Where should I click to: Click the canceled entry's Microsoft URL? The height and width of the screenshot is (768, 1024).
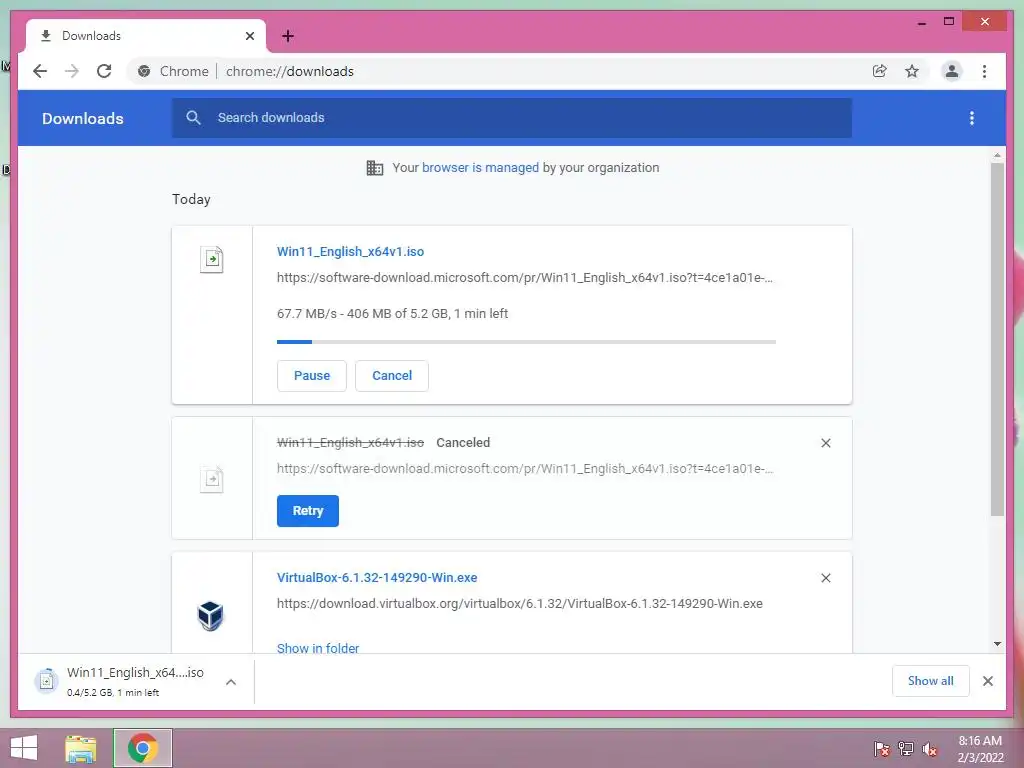point(524,468)
